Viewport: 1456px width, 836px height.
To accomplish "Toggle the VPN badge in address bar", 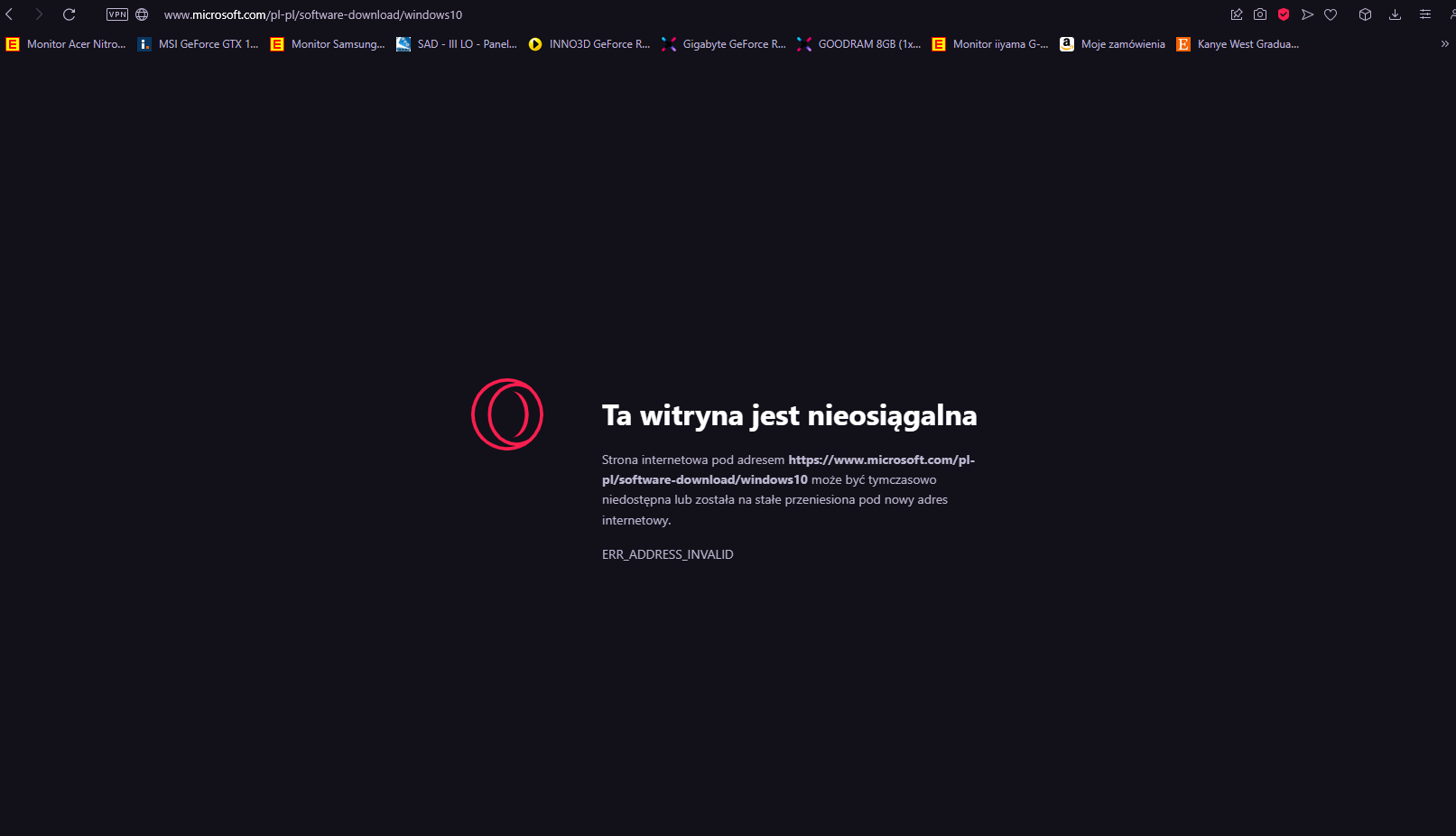I will [117, 14].
